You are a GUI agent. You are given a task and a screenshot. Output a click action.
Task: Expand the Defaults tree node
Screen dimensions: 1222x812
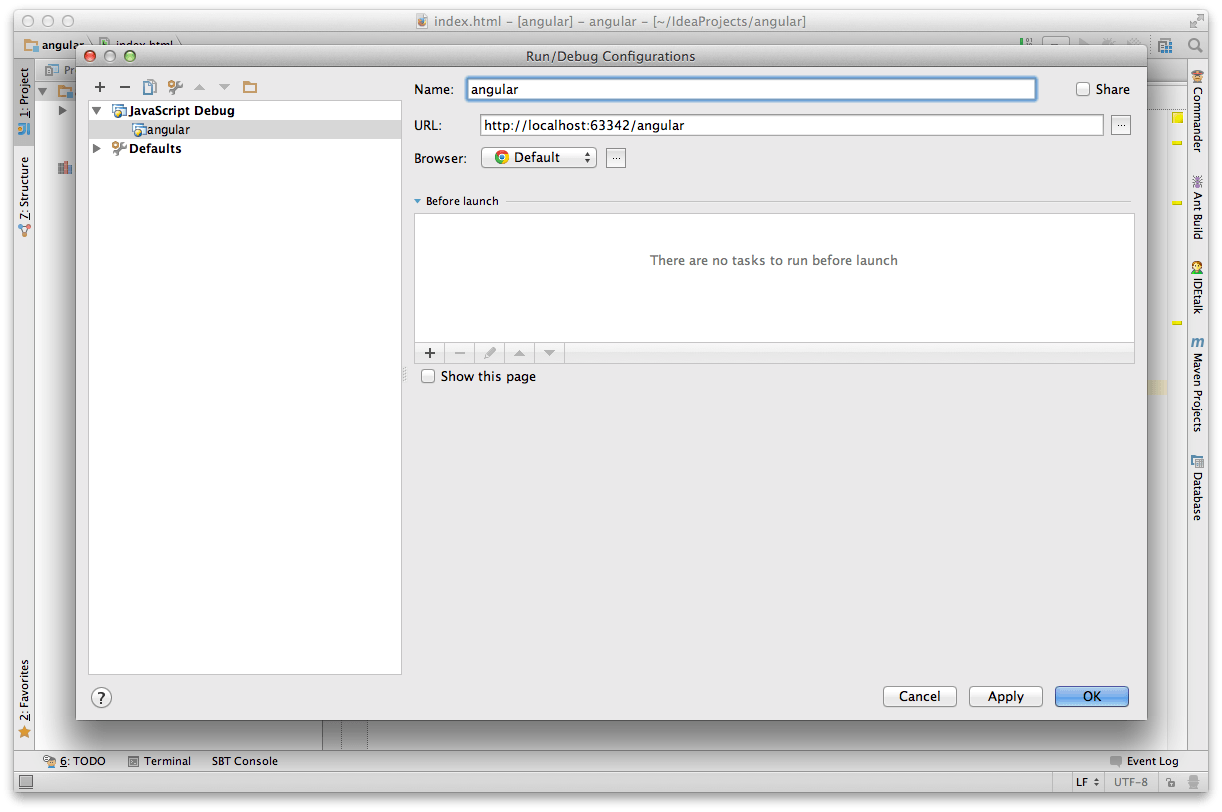[x=97, y=149]
